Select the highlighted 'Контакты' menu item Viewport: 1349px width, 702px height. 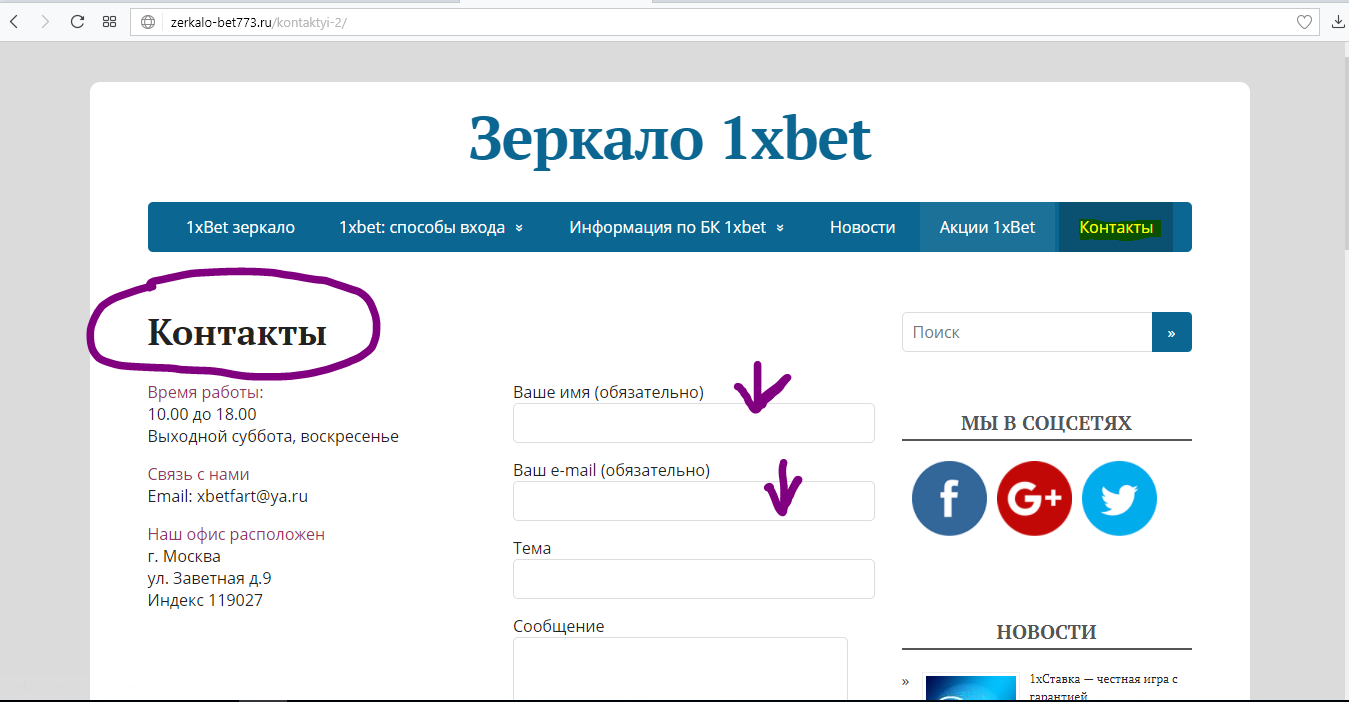pyautogui.click(x=1116, y=228)
